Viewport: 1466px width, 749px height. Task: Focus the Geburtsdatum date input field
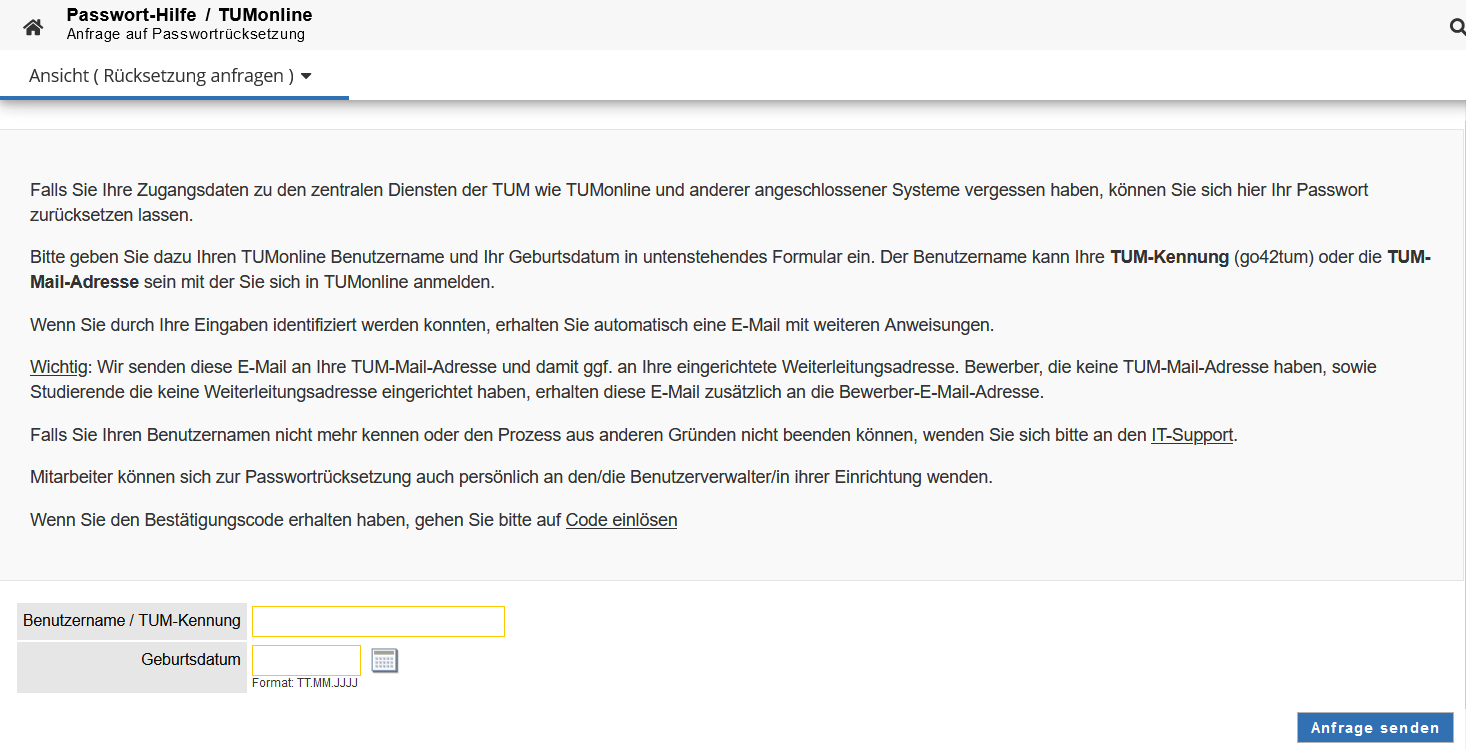(x=306, y=660)
